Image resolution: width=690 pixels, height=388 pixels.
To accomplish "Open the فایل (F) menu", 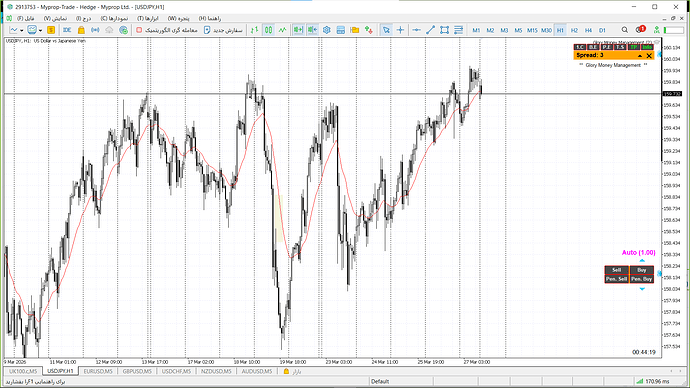I will coord(26,18).
